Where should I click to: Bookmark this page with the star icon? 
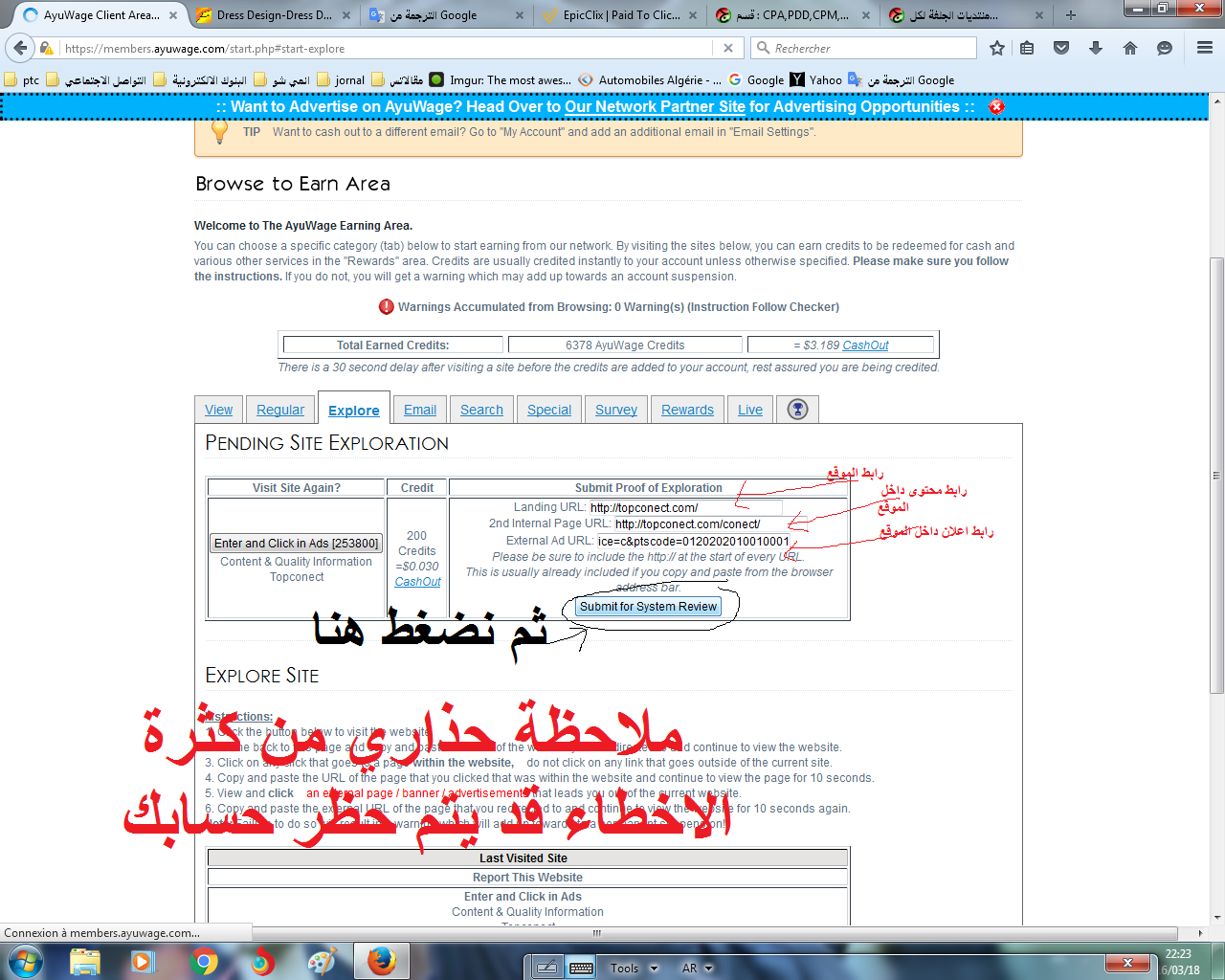pyautogui.click(x=997, y=48)
